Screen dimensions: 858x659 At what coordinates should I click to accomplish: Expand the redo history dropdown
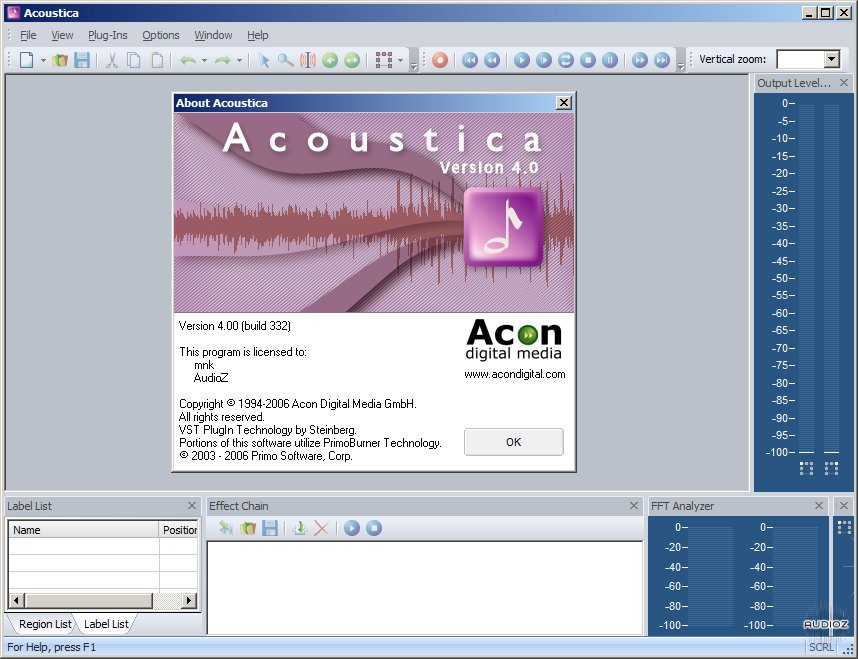point(239,60)
